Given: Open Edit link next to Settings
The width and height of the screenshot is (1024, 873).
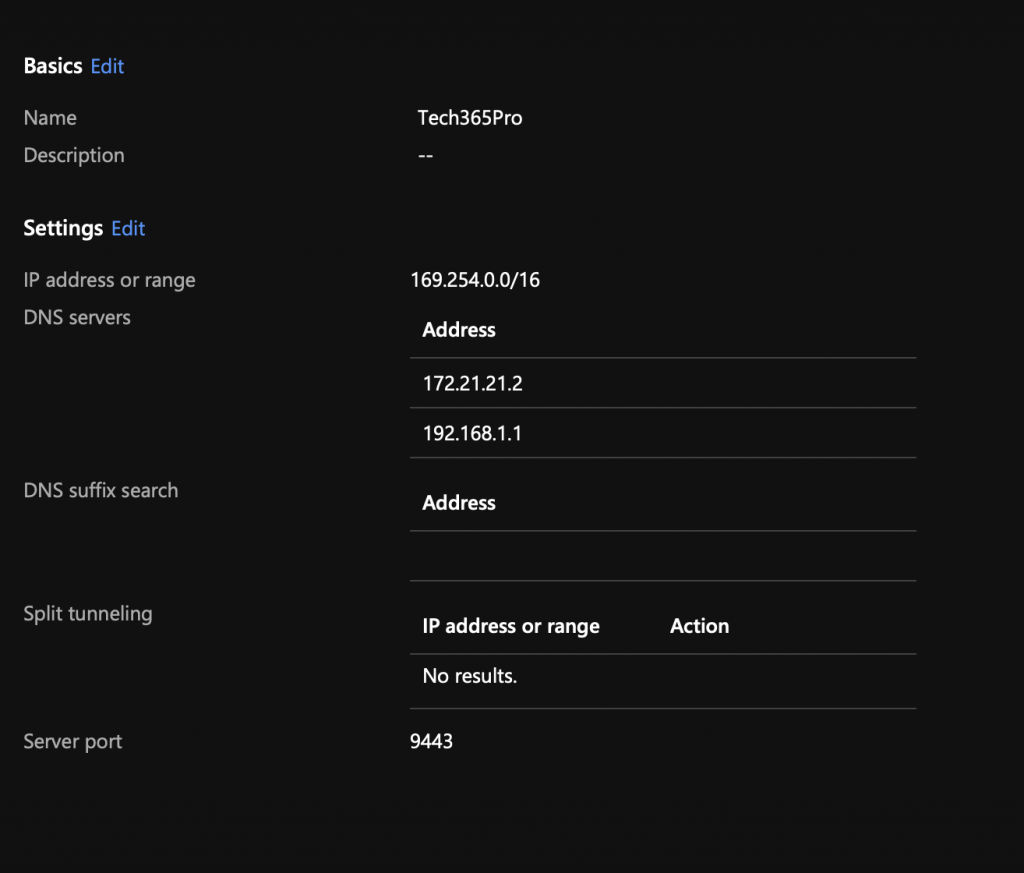Looking at the screenshot, I should [x=128, y=228].
